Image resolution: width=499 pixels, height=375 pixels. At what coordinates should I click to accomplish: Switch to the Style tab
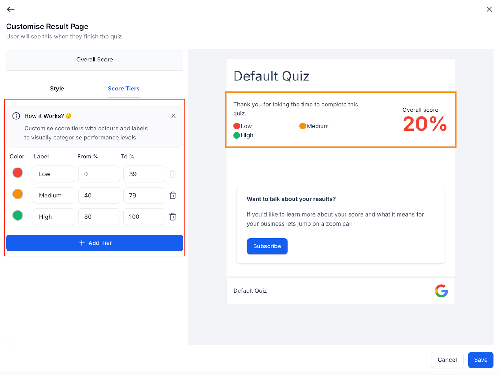pos(57,88)
